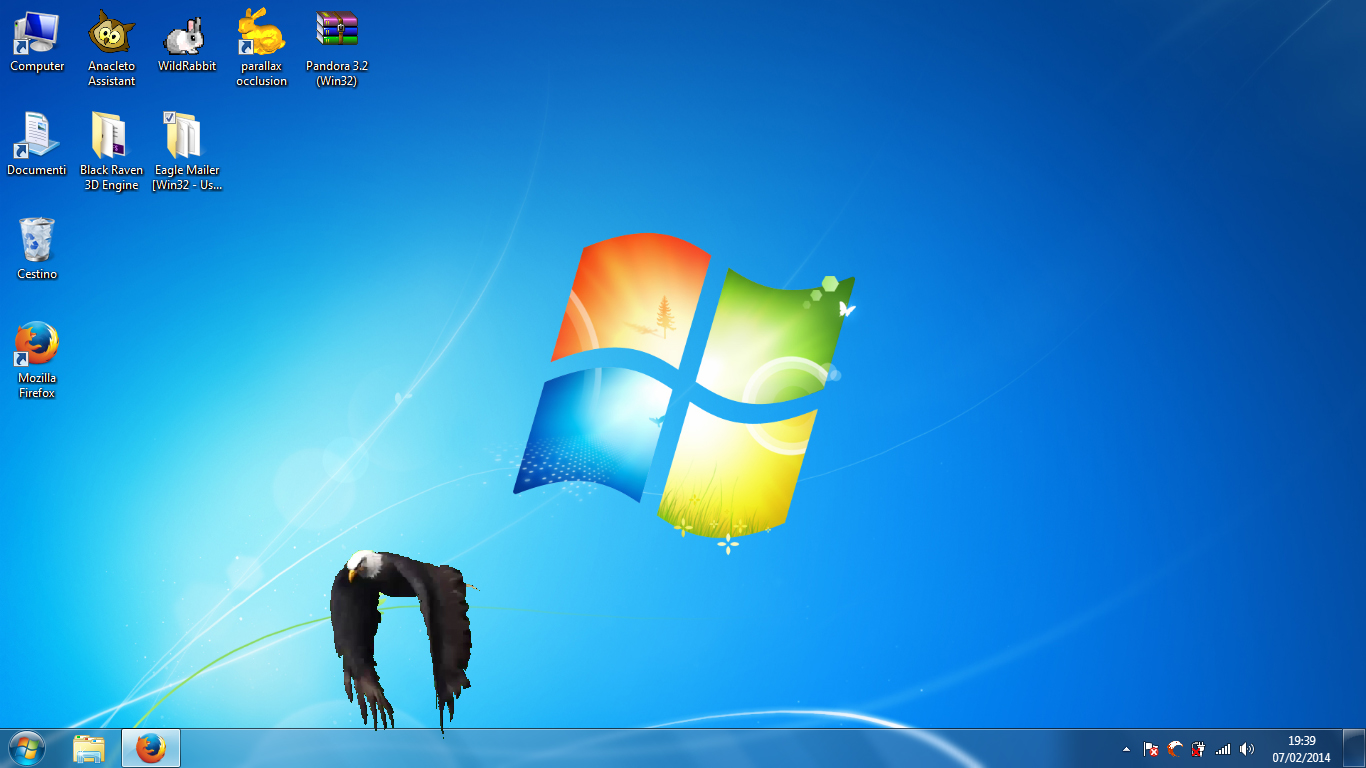Open the clock showing 19:39
The height and width of the screenshot is (768, 1366).
click(1301, 749)
